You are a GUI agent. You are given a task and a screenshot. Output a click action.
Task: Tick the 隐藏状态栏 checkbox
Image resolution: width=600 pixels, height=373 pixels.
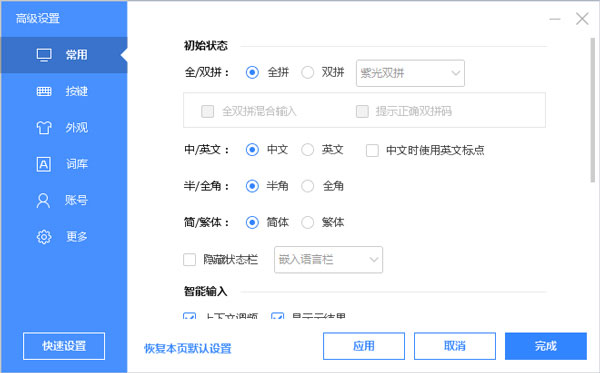tap(189, 260)
